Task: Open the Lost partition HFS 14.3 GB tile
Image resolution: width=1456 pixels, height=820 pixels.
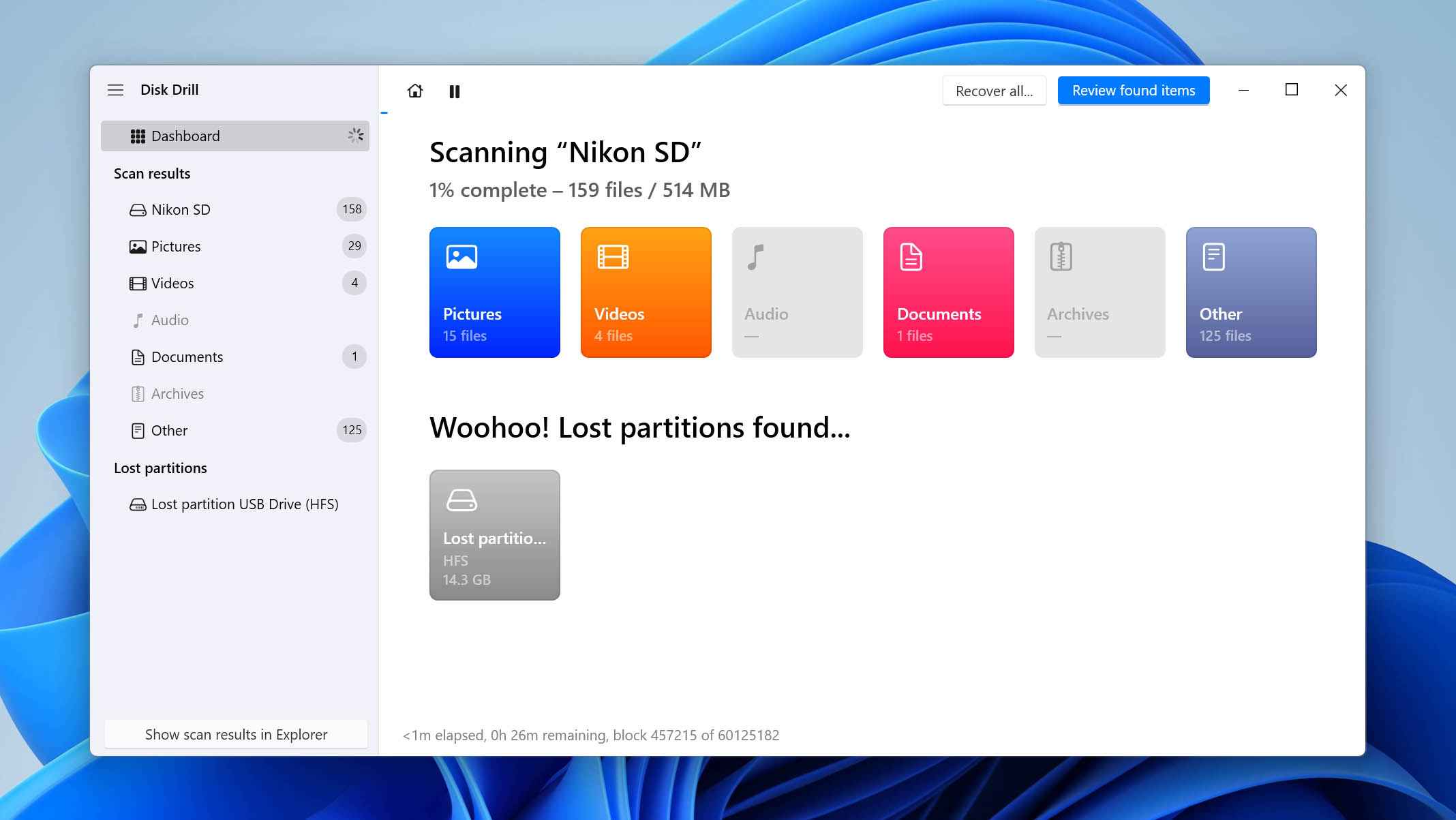Action: [494, 535]
